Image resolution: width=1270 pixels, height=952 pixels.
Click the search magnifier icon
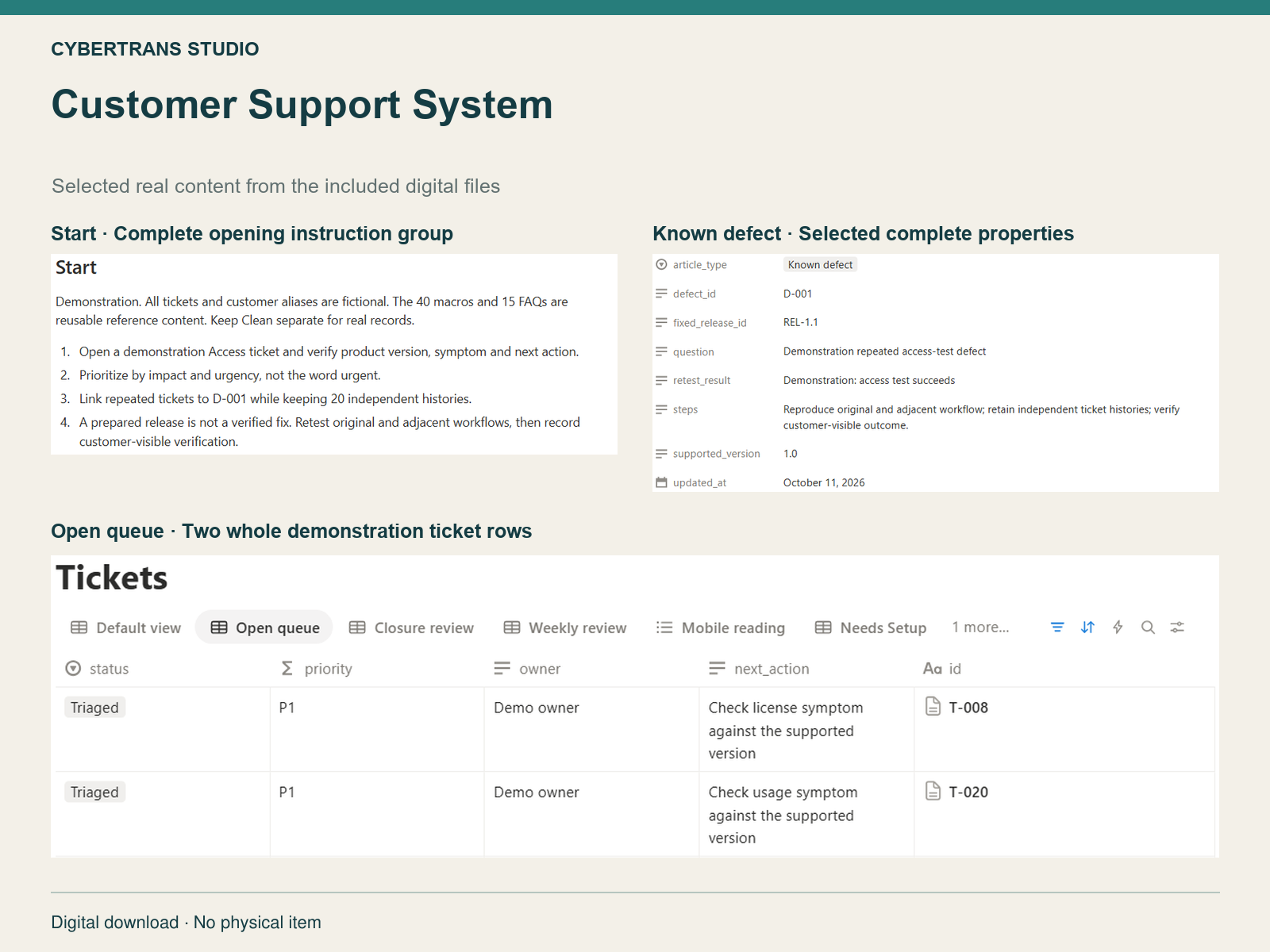tap(1148, 628)
